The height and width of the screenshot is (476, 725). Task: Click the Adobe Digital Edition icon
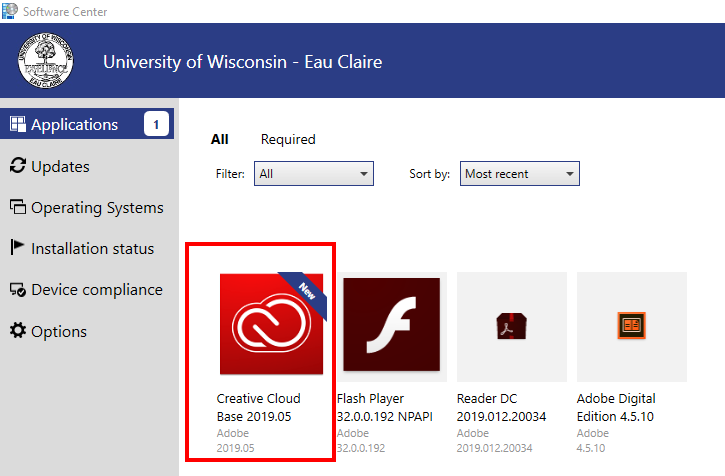(x=631, y=326)
